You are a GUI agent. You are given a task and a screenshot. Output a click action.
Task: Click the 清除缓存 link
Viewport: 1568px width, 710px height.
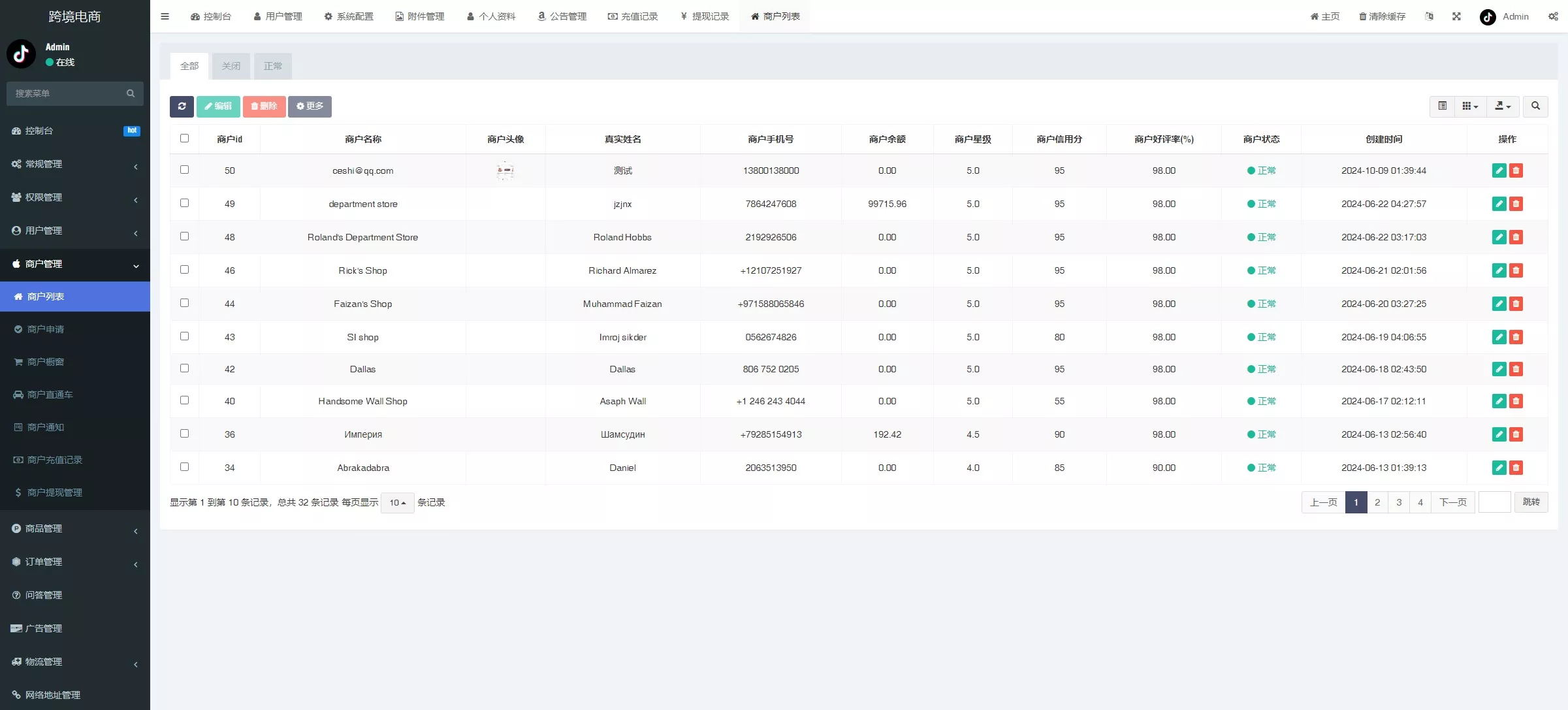[x=1382, y=16]
